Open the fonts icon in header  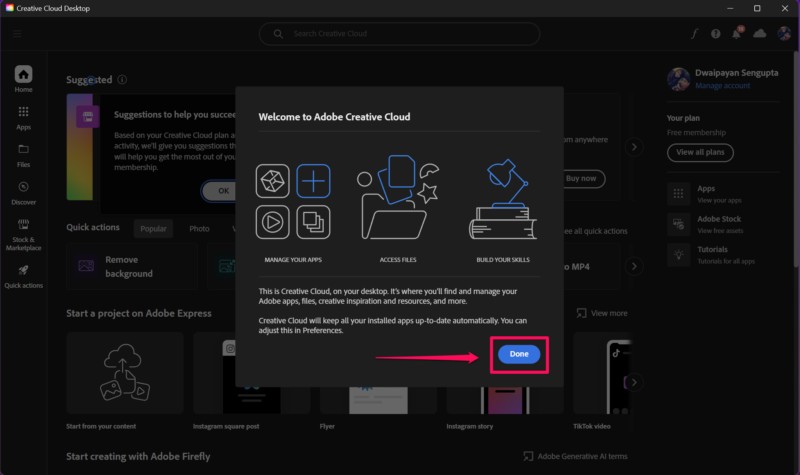pos(694,33)
